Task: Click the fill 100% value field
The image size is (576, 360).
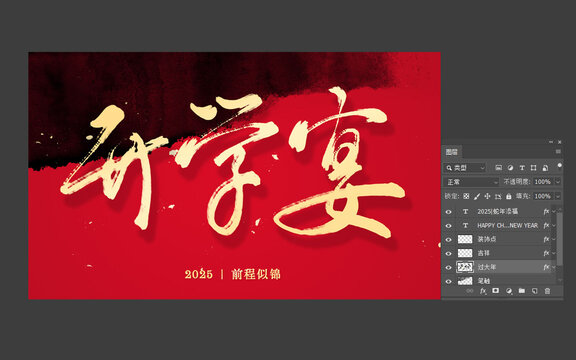Action: [543, 196]
